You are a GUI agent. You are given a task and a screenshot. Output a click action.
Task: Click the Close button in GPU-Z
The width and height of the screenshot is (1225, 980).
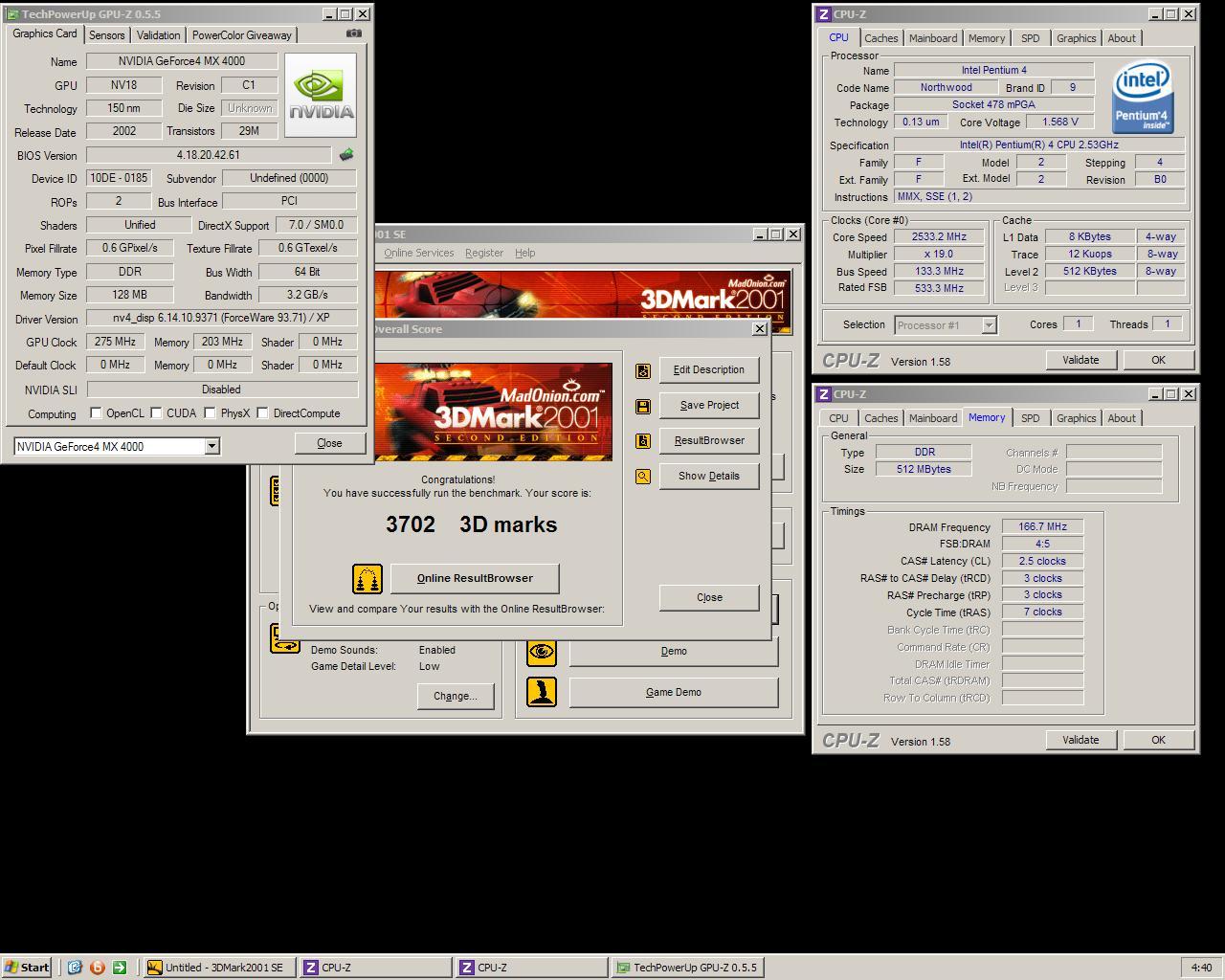coord(329,443)
